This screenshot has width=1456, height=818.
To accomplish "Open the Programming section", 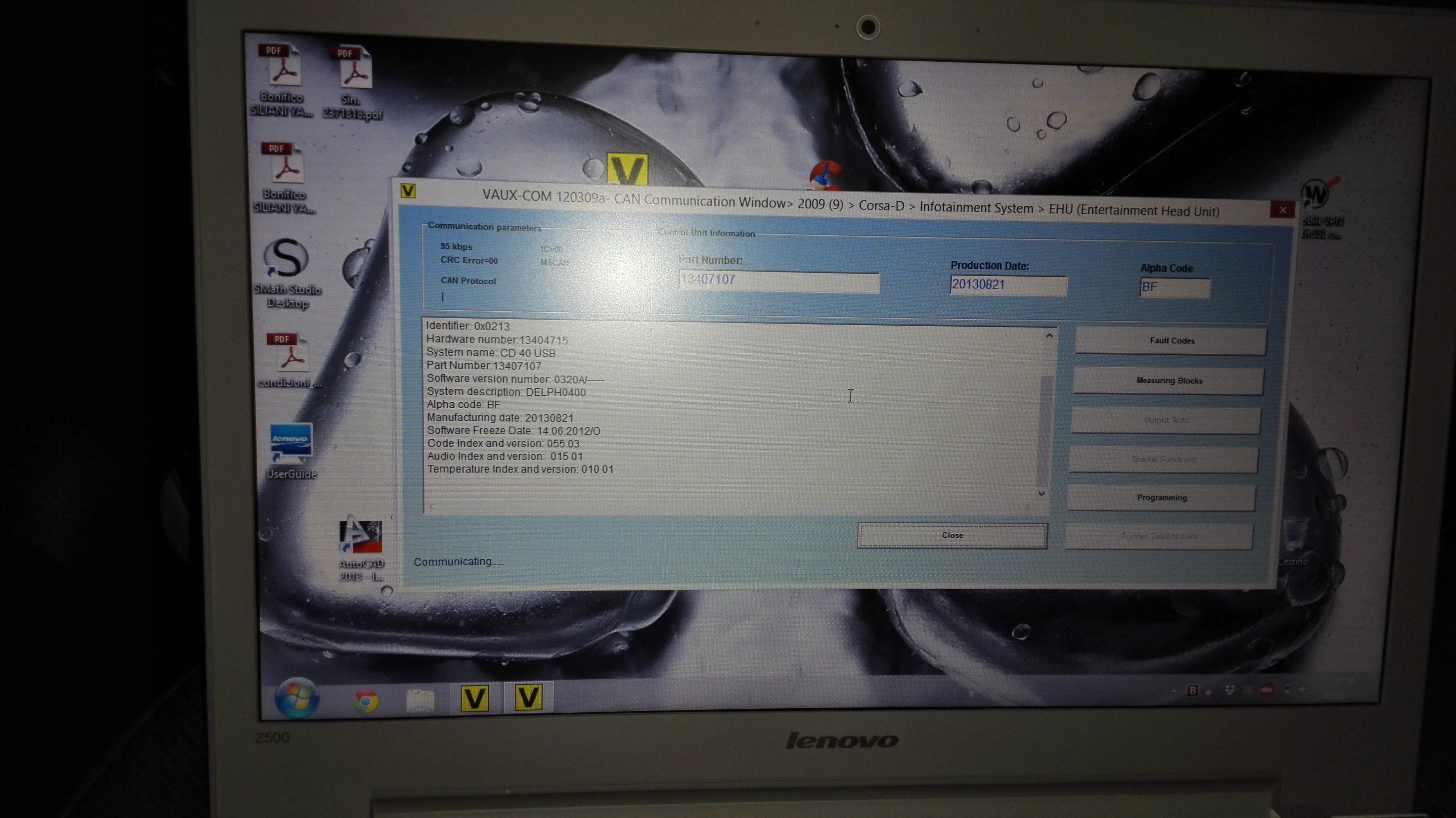I will click(x=1162, y=498).
